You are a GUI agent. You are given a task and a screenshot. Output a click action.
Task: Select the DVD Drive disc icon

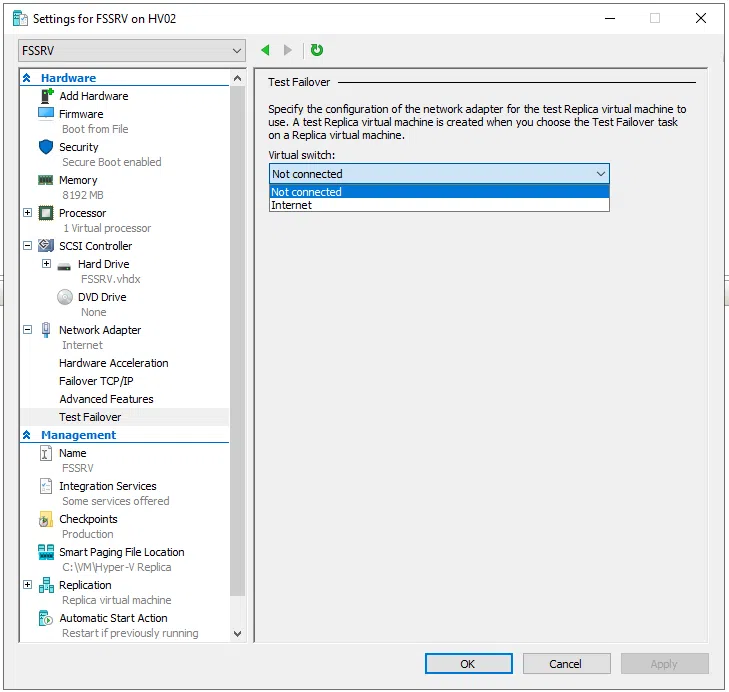[65, 297]
